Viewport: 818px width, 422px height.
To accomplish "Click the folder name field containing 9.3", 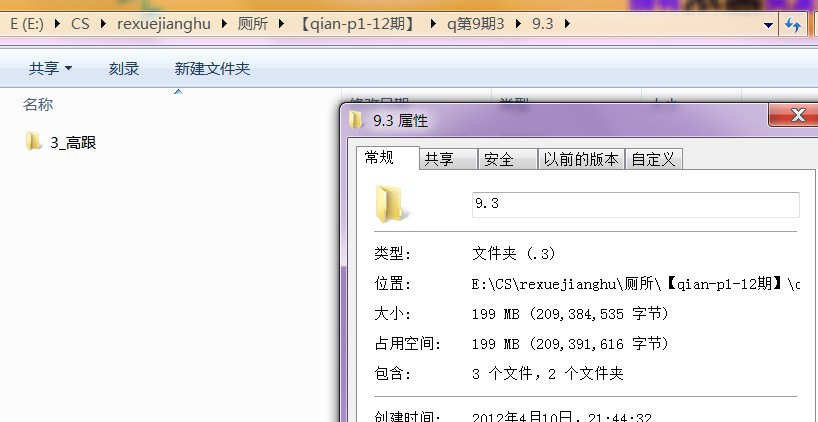I will 634,204.
